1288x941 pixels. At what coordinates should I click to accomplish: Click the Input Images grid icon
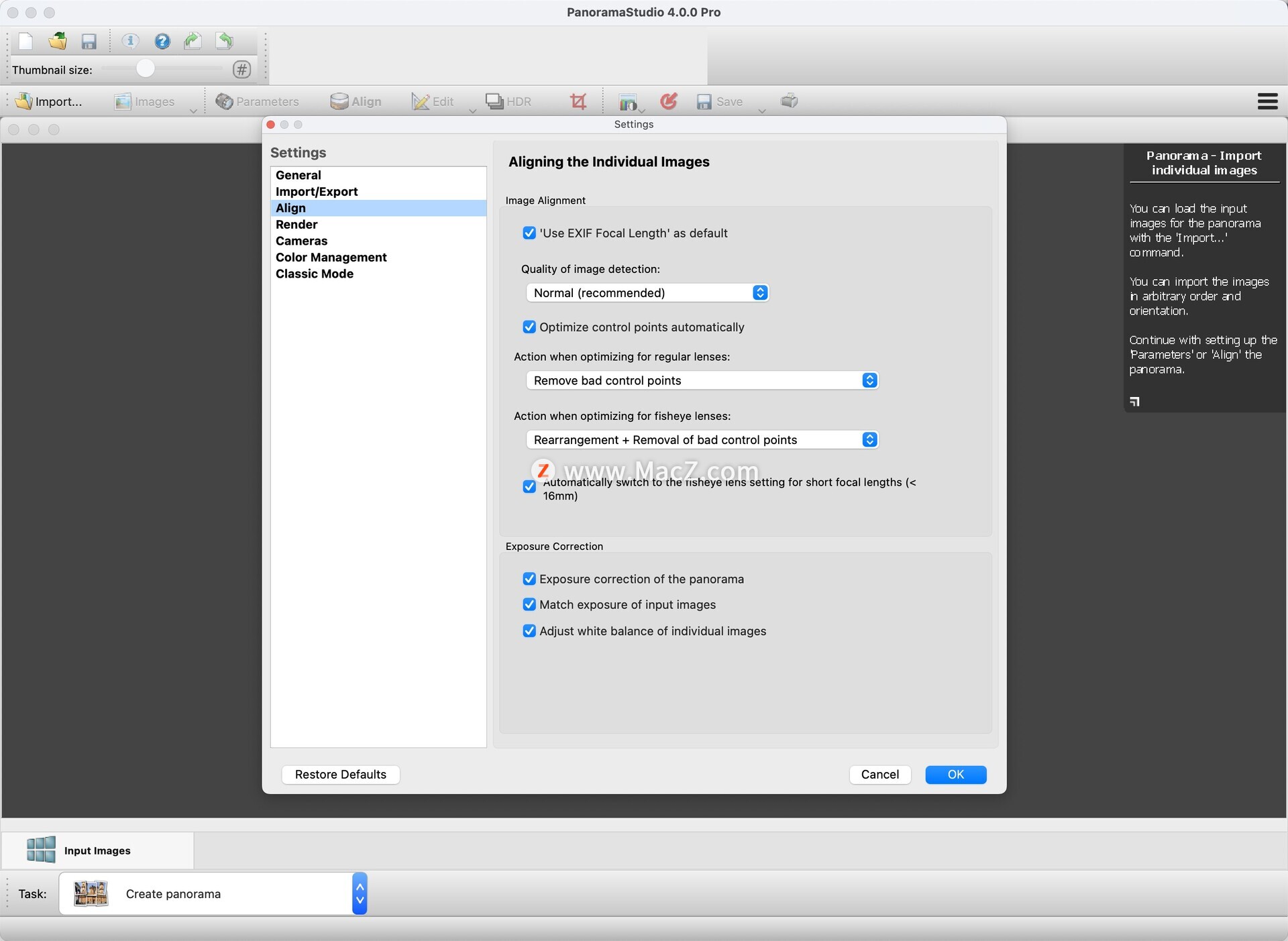41,850
